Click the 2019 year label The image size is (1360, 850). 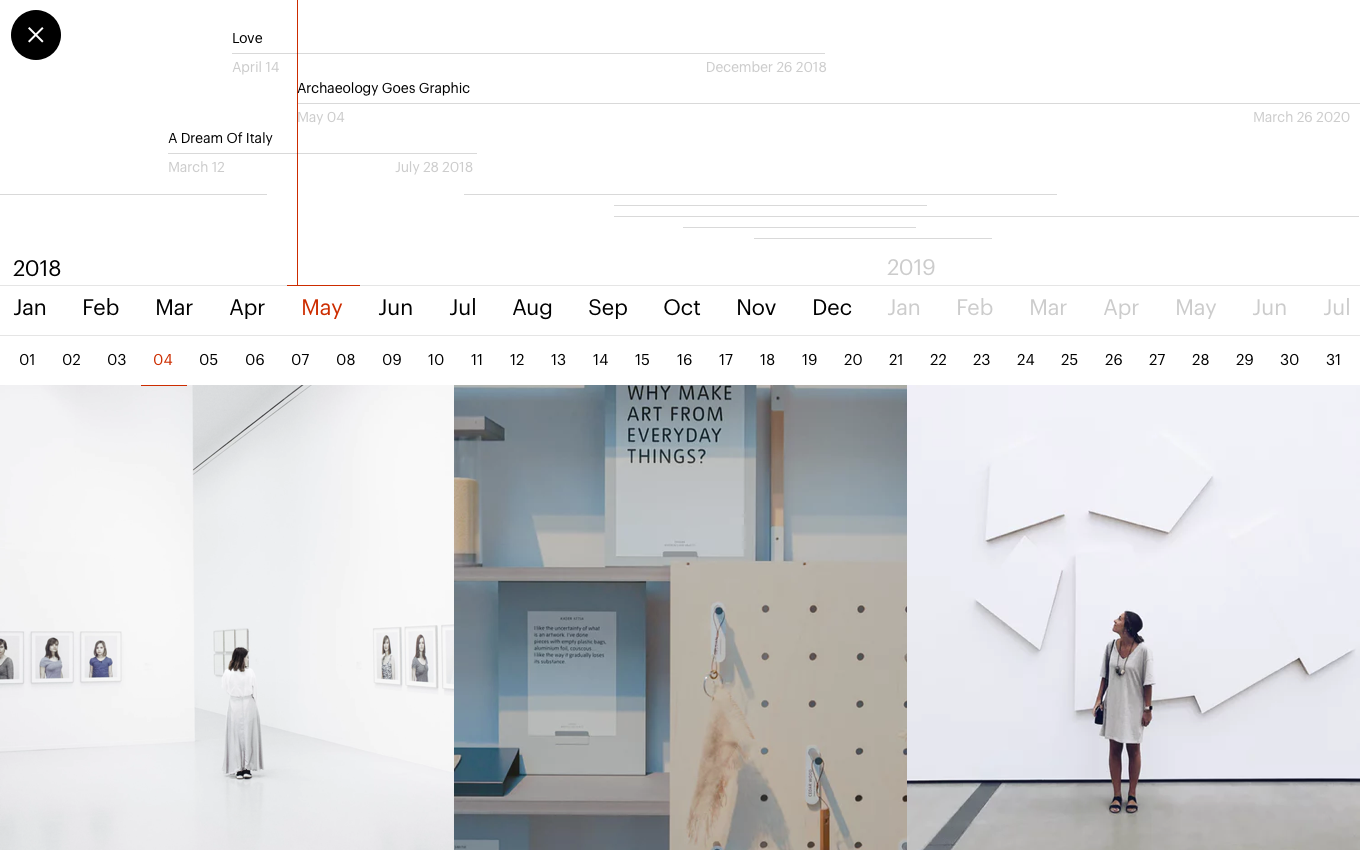point(911,268)
